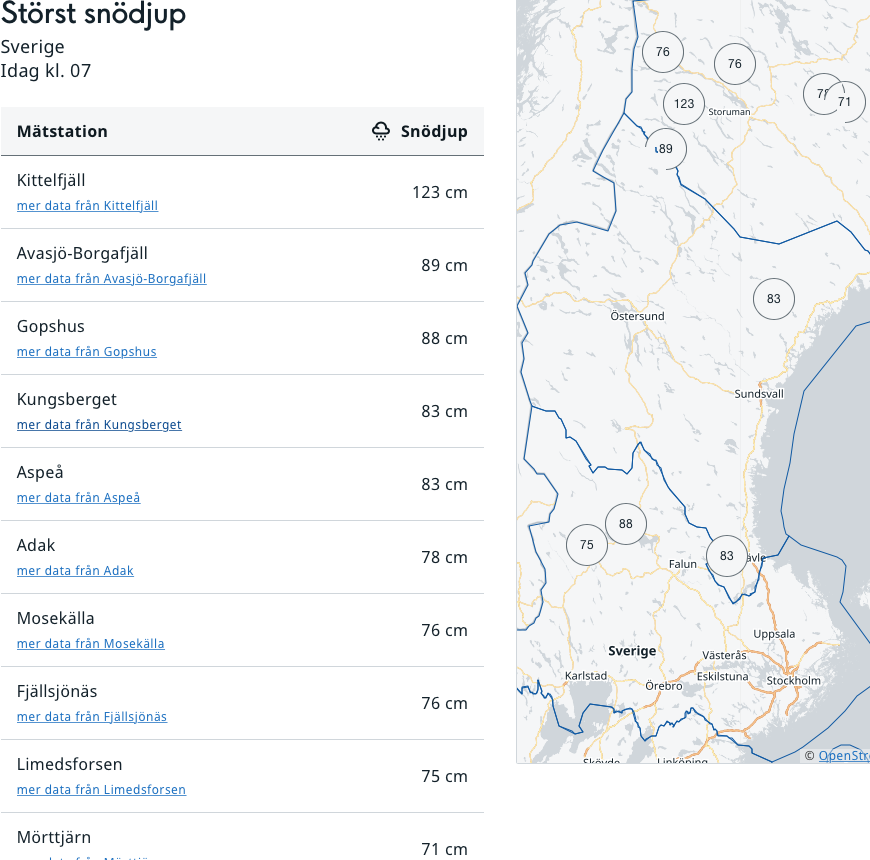This screenshot has height=860, width=870.
Task: Select the 71 marker on the map
Action: 845,102
